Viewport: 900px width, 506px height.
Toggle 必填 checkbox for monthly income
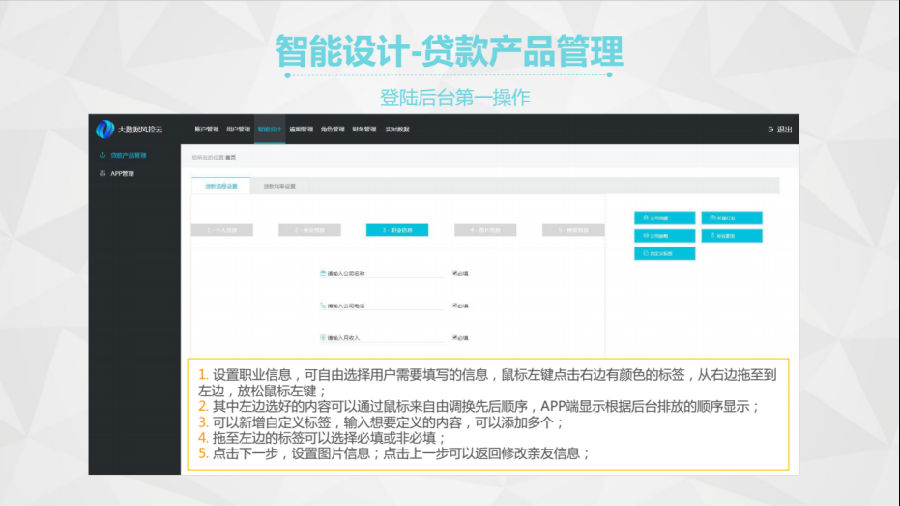pyautogui.click(x=455, y=337)
